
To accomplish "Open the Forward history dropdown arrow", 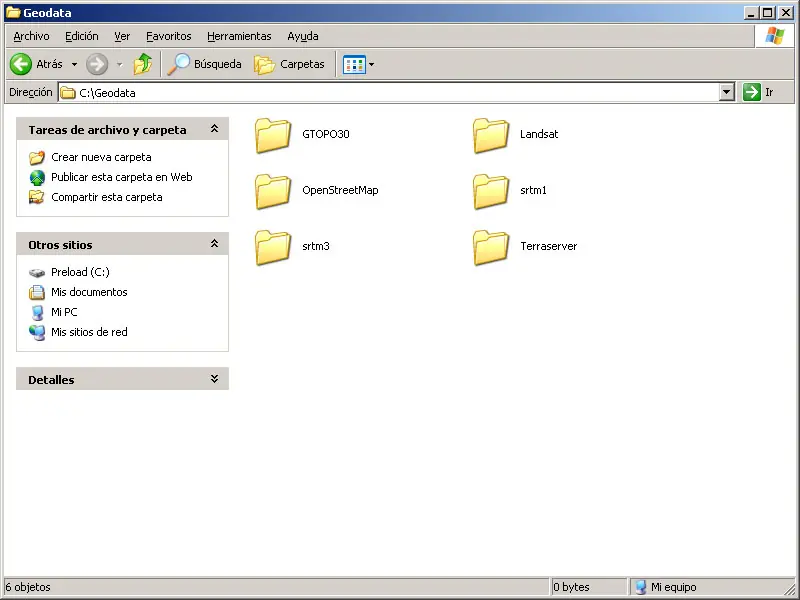I will tap(119, 64).
